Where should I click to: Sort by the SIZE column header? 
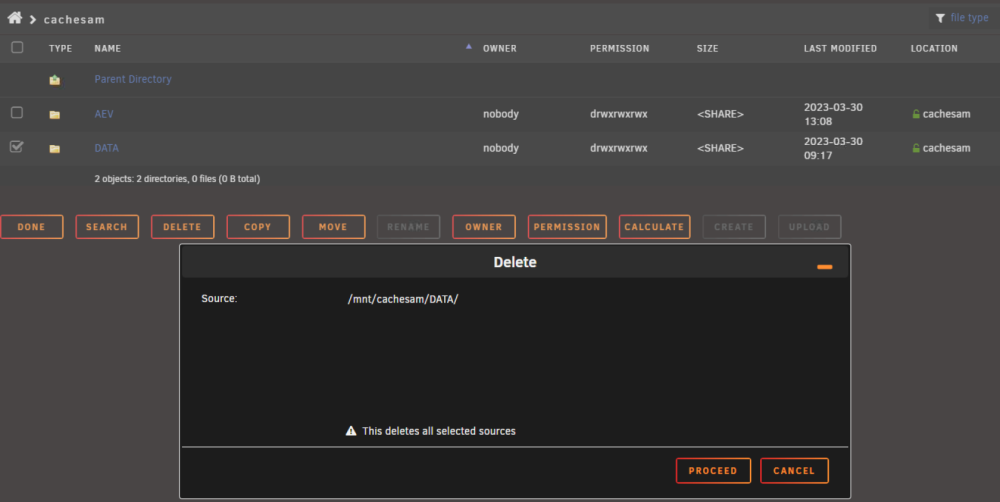point(707,48)
